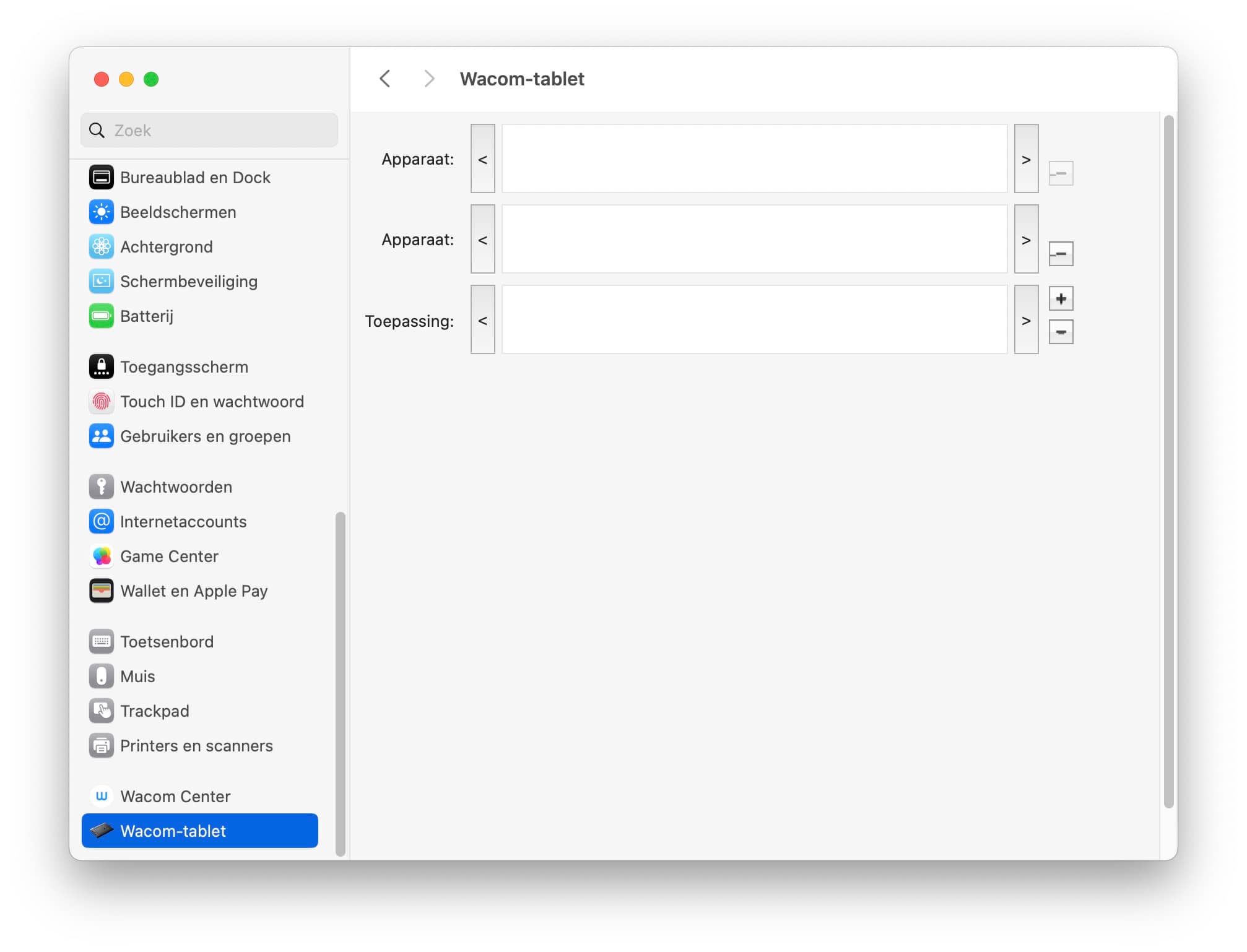
Task: Go back with left chevron
Action: pyautogui.click(x=385, y=79)
